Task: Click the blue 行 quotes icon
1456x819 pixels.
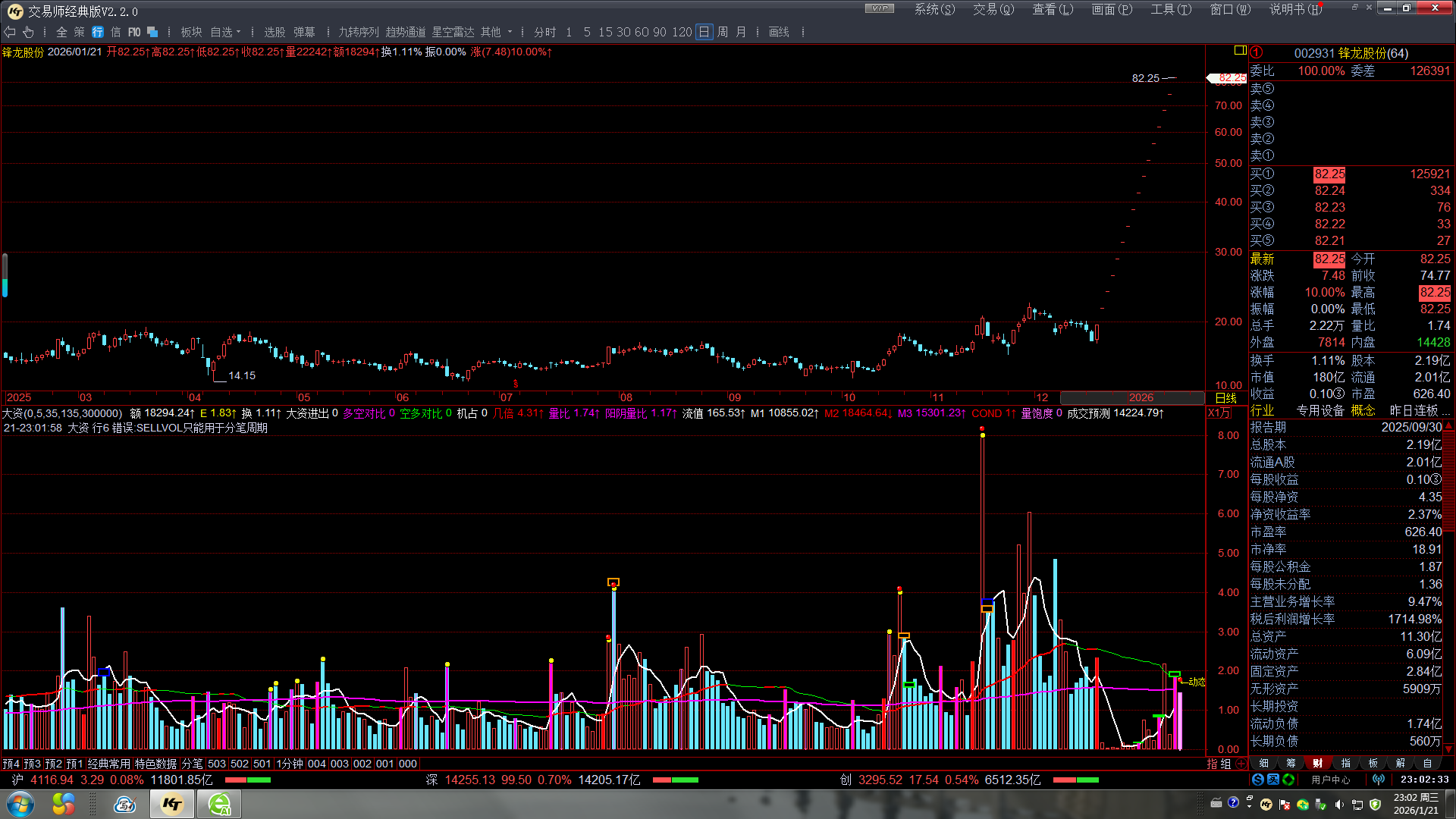Action: pos(98,32)
